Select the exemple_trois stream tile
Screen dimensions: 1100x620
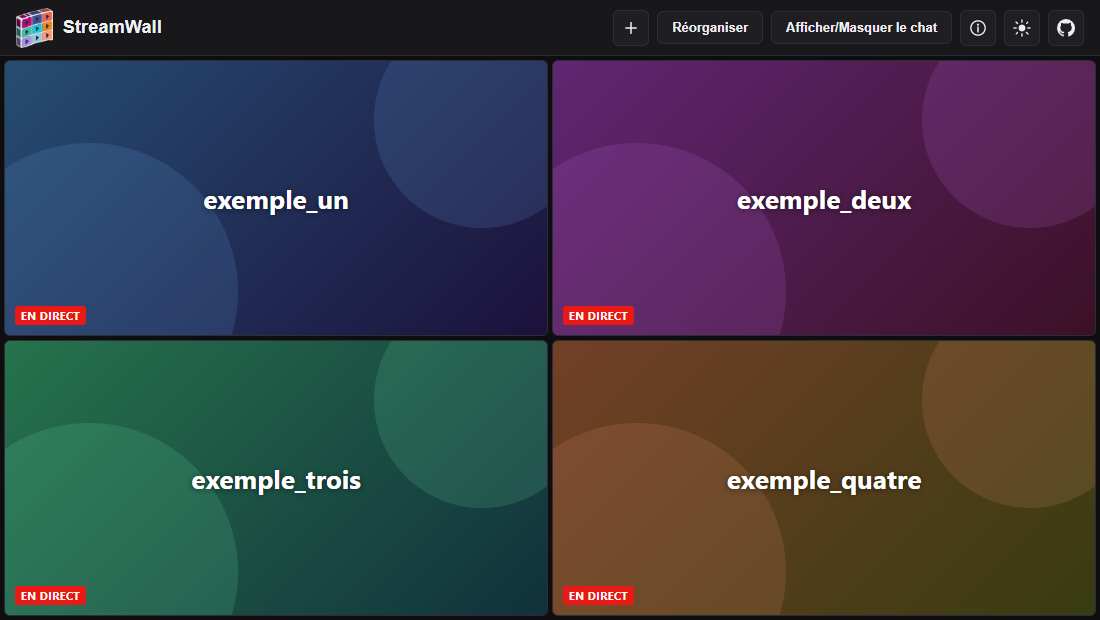(276, 478)
